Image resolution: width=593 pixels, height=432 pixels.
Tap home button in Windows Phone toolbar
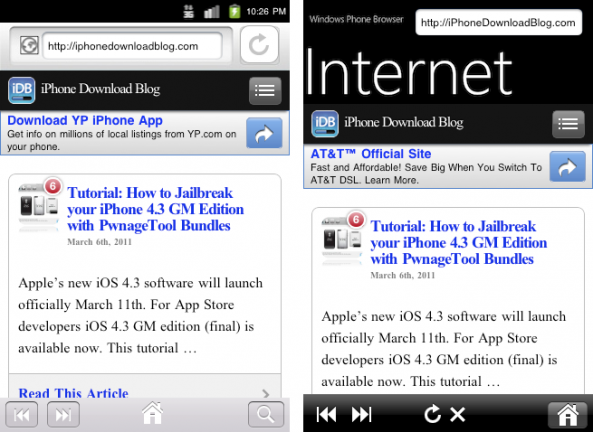tap(568, 415)
